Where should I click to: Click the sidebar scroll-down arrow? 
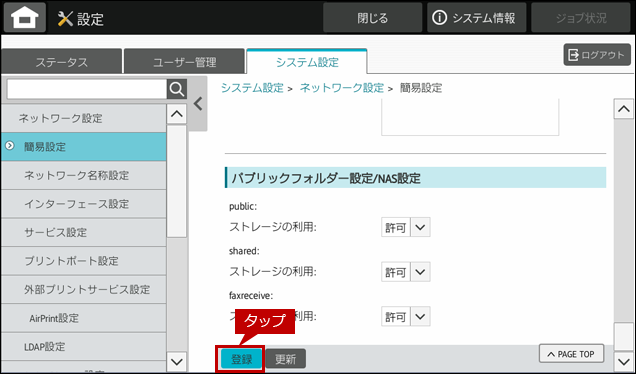point(177,361)
